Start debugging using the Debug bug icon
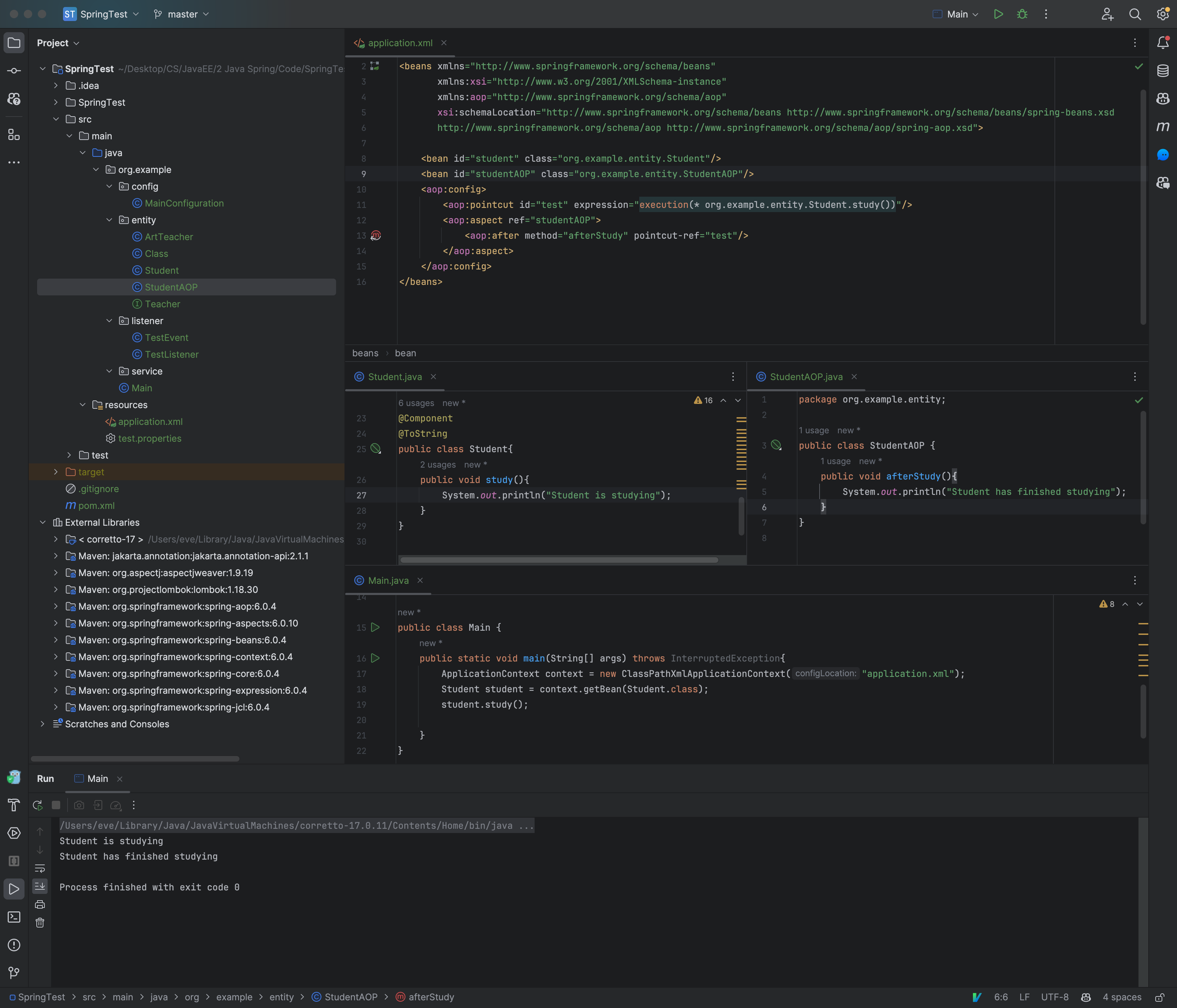The image size is (1177, 1008). pyautogui.click(x=1022, y=14)
